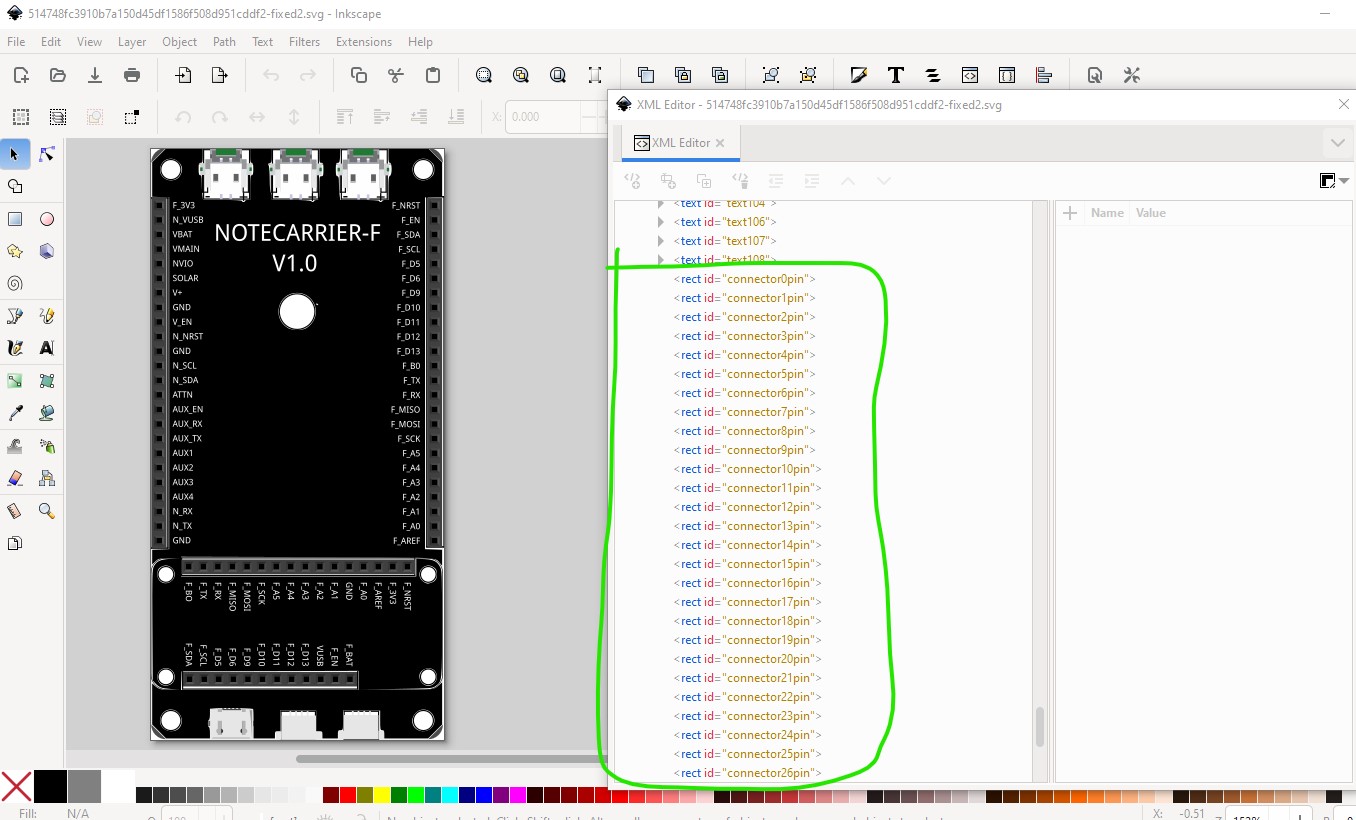Open the XML Editor panel dropdown chevron

point(1337,143)
